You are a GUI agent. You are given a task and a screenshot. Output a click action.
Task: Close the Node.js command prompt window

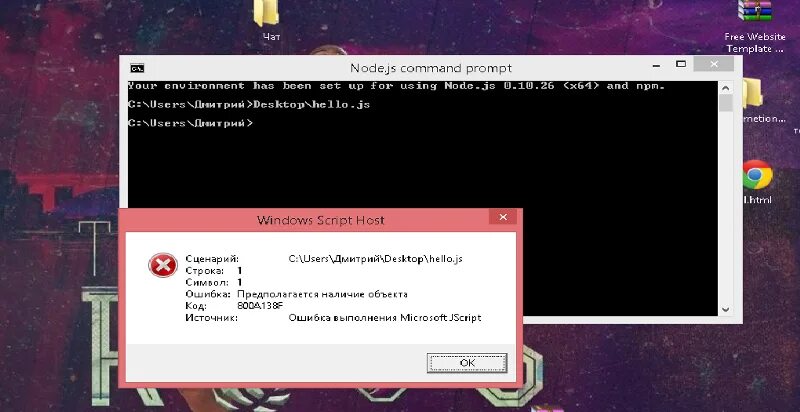[x=714, y=64]
